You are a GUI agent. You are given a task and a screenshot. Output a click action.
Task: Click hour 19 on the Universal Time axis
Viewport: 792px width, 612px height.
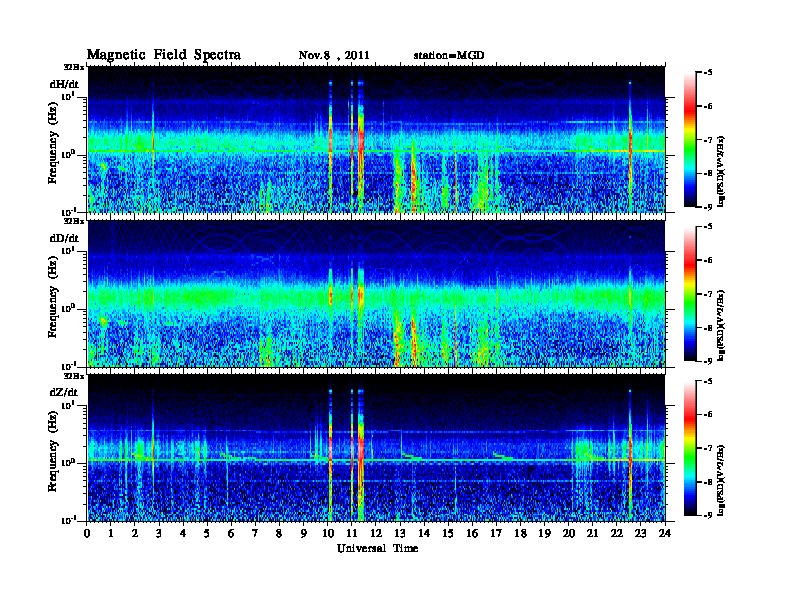point(544,533)
